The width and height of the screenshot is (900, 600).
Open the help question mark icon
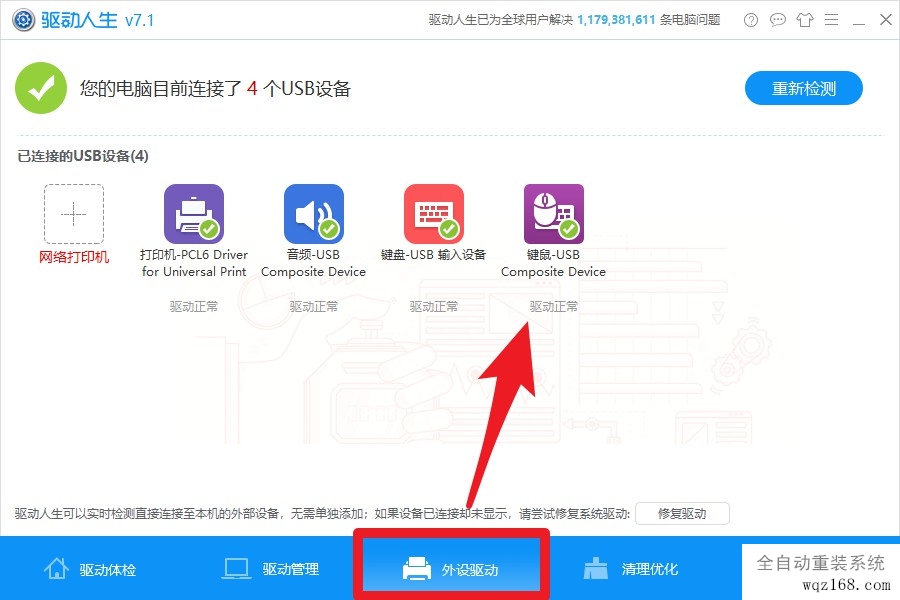tap(751, 20)
